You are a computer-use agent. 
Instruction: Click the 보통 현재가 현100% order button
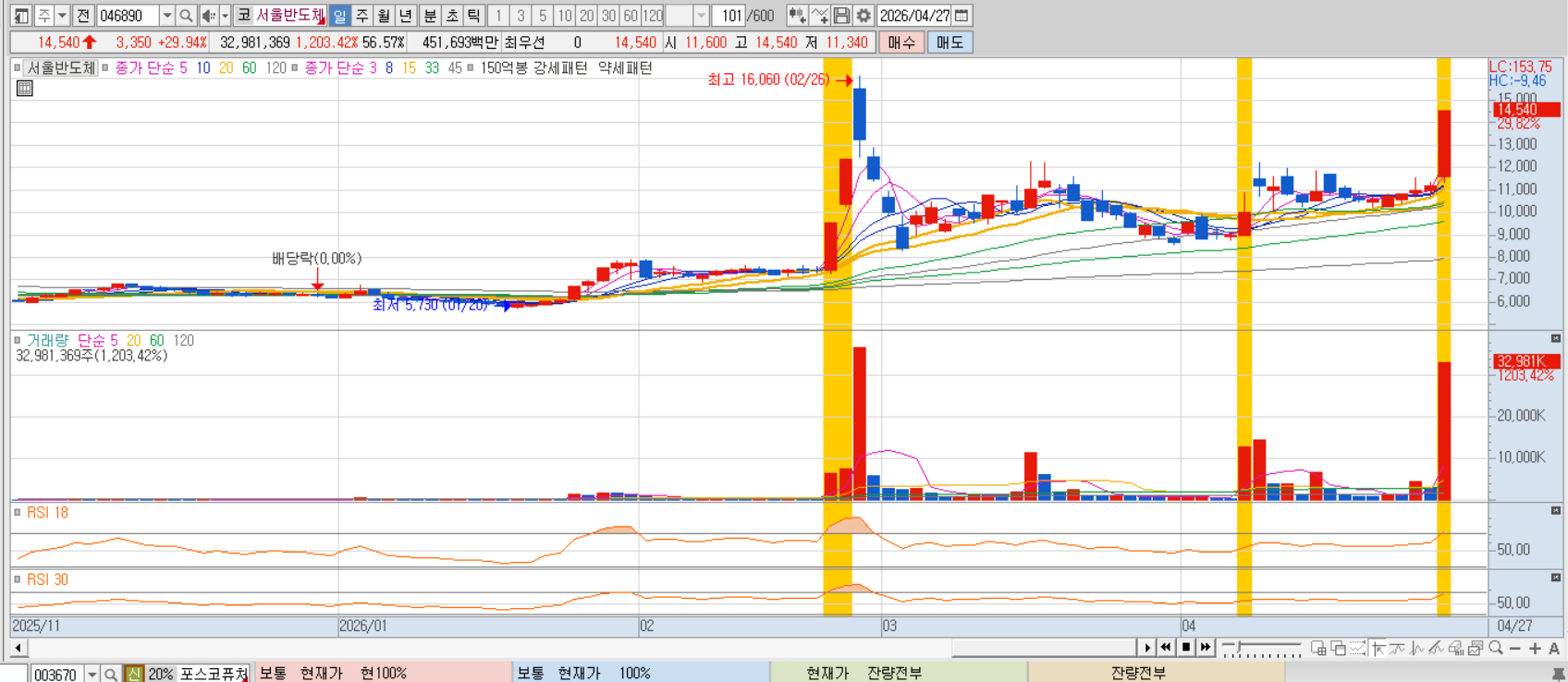[384, 673]
